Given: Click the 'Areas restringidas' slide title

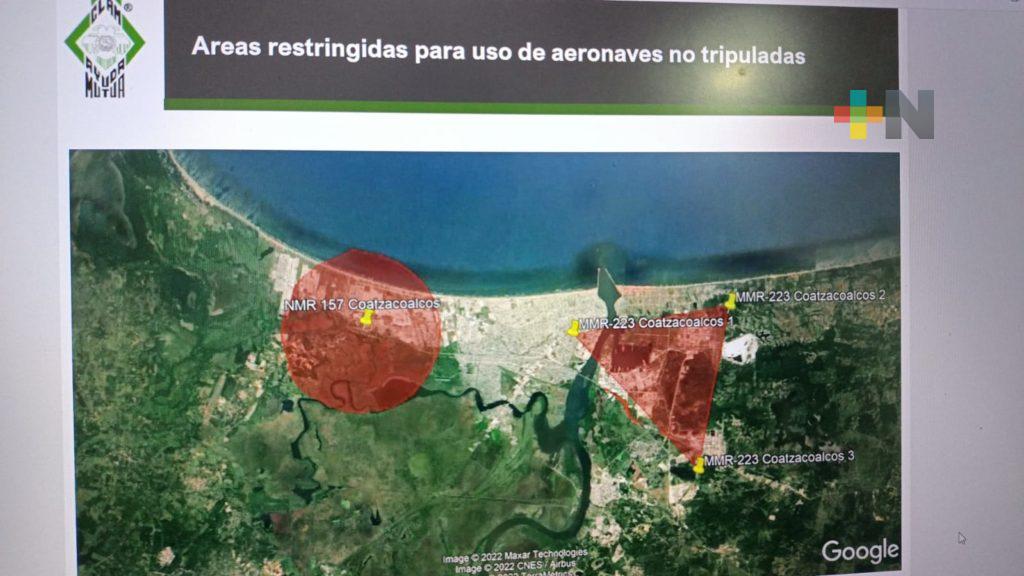Looking at the screenshot, I should pos(498,50).
